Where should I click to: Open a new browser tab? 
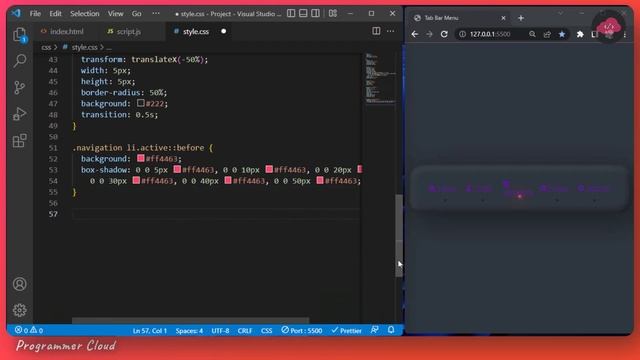tap(521, 18)
